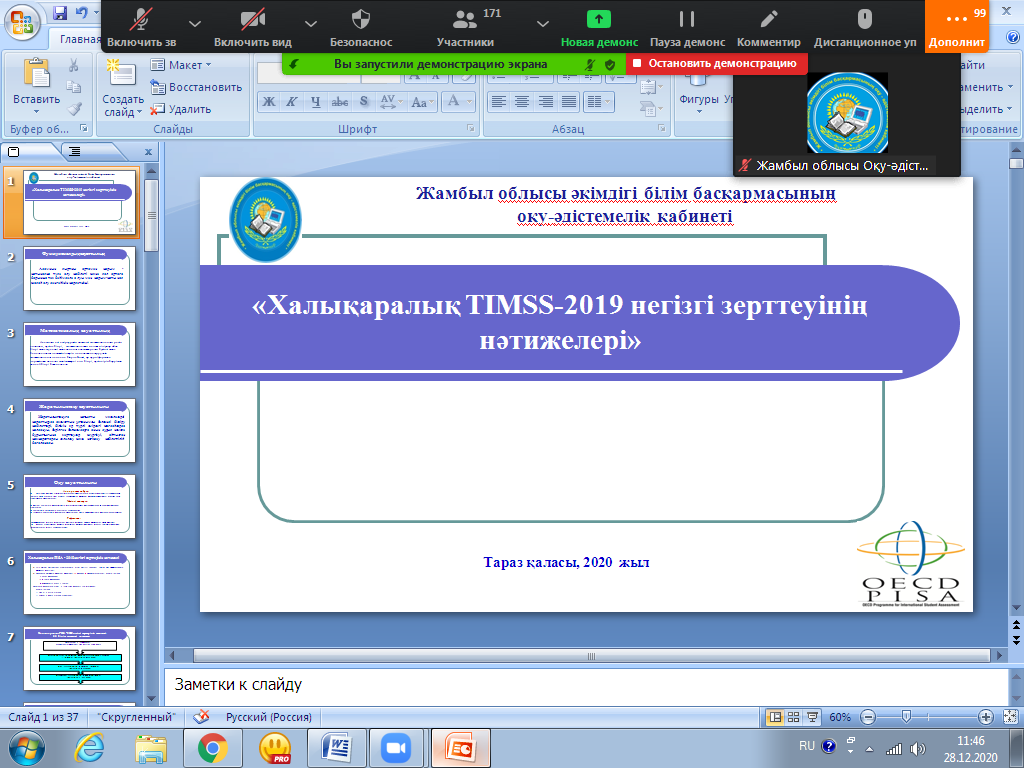Open columns dropdown in paragraph group

pyautogui.click(x=598, y=102)
